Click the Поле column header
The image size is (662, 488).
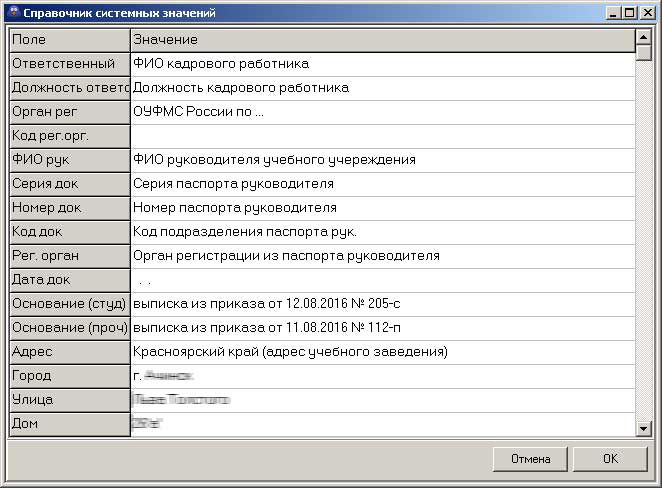click(70, 40)
